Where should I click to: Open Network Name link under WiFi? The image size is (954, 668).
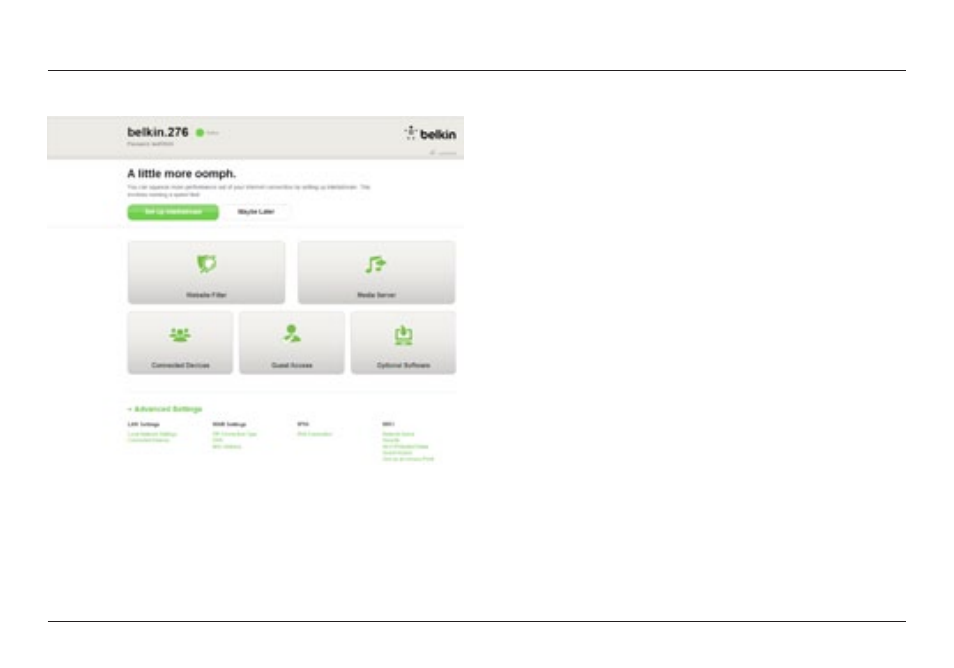(x=399, y=434)
